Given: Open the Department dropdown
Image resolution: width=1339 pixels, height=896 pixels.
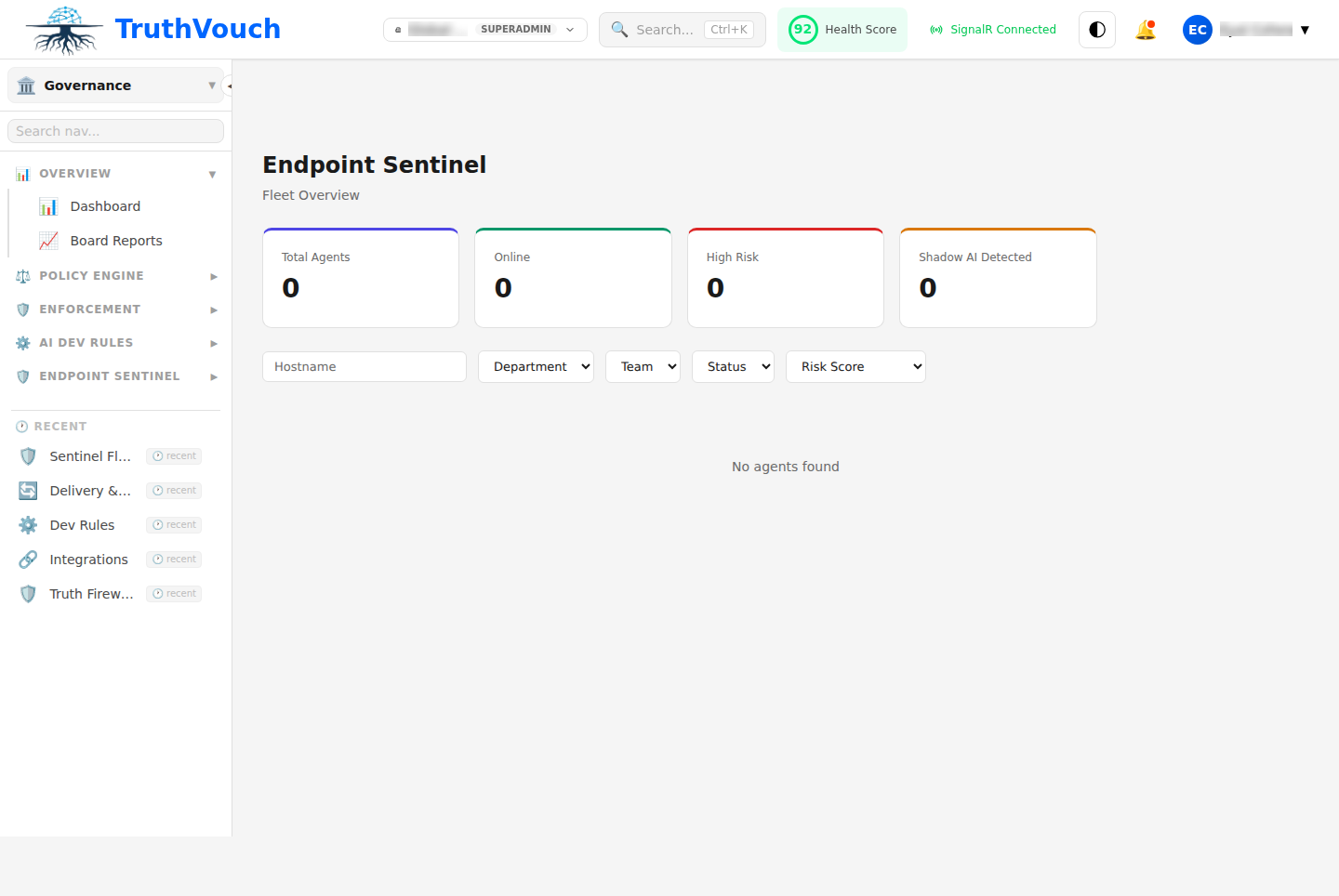Looking at the screenshot, I should tap(536, 366).
